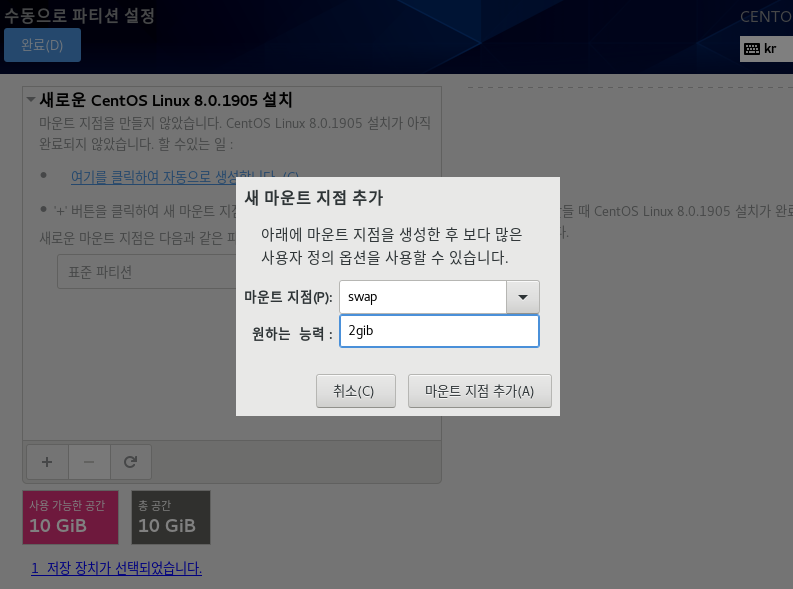Collapse the new CentOS Linux 8.0.1905 installation section
The height and width of the screenshot is (589, 793).
(31, 100)
